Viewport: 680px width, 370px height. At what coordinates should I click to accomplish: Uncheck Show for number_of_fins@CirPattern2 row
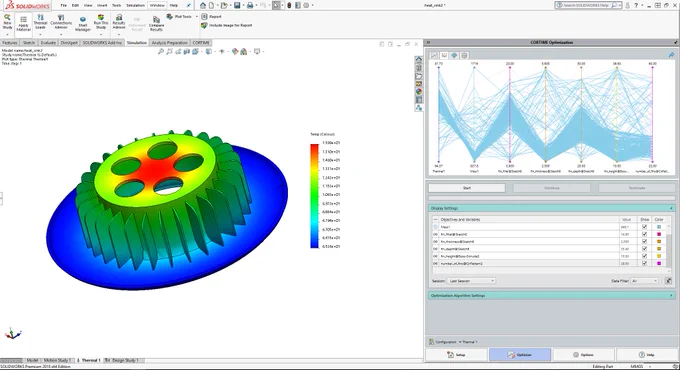click(x=644, y=263)
